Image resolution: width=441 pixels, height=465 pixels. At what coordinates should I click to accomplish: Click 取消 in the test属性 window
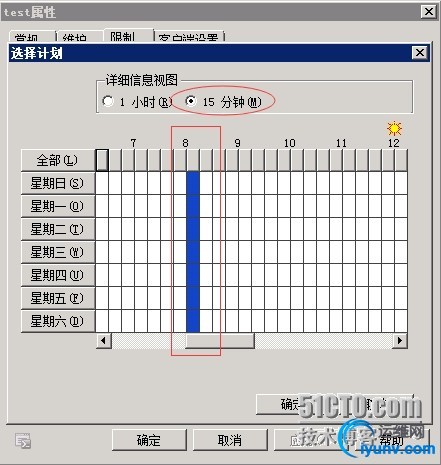pyautogui.click(x=230, y=440)
